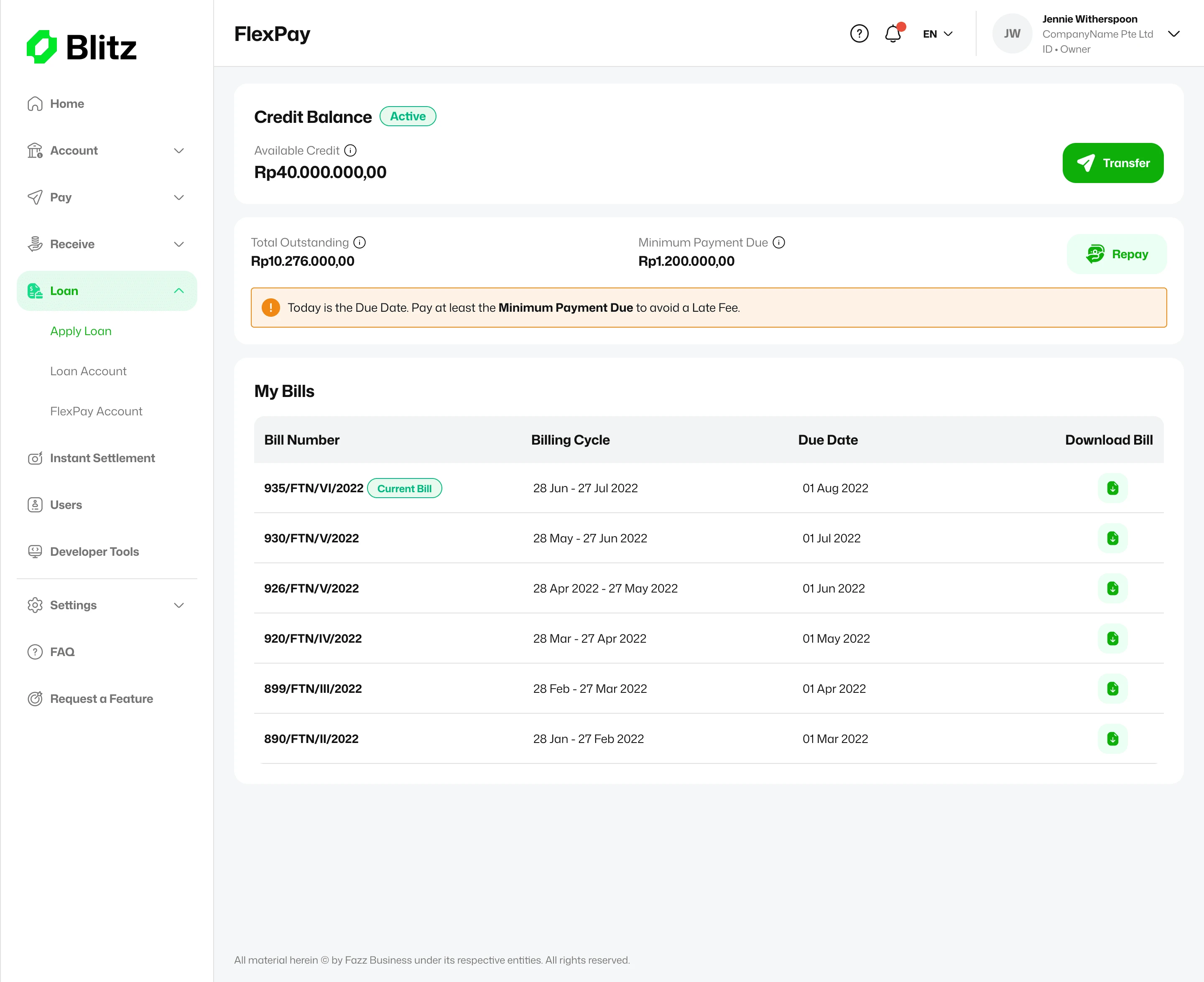Click the Active status badge
The height and width of the screenshot is (982, 1204).
pyautogui.click(x=407, y=117)
